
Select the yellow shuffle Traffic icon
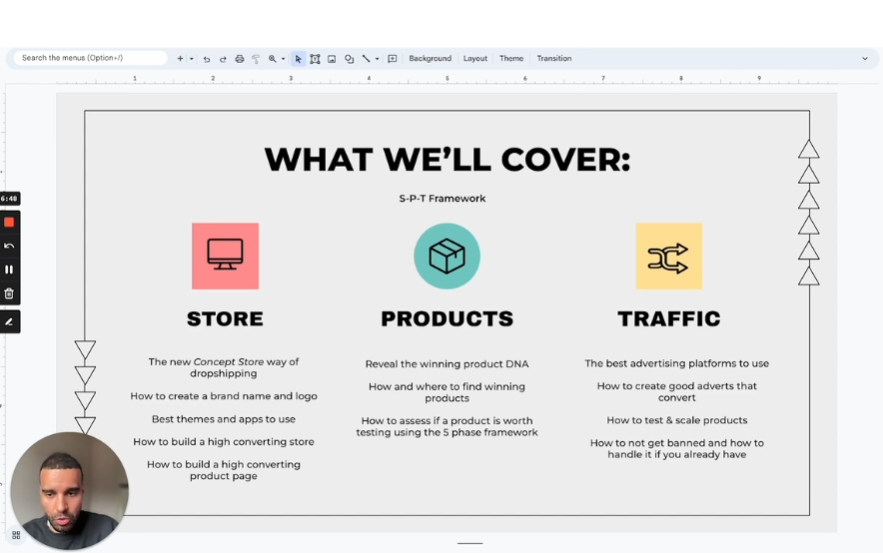[669, 256]
